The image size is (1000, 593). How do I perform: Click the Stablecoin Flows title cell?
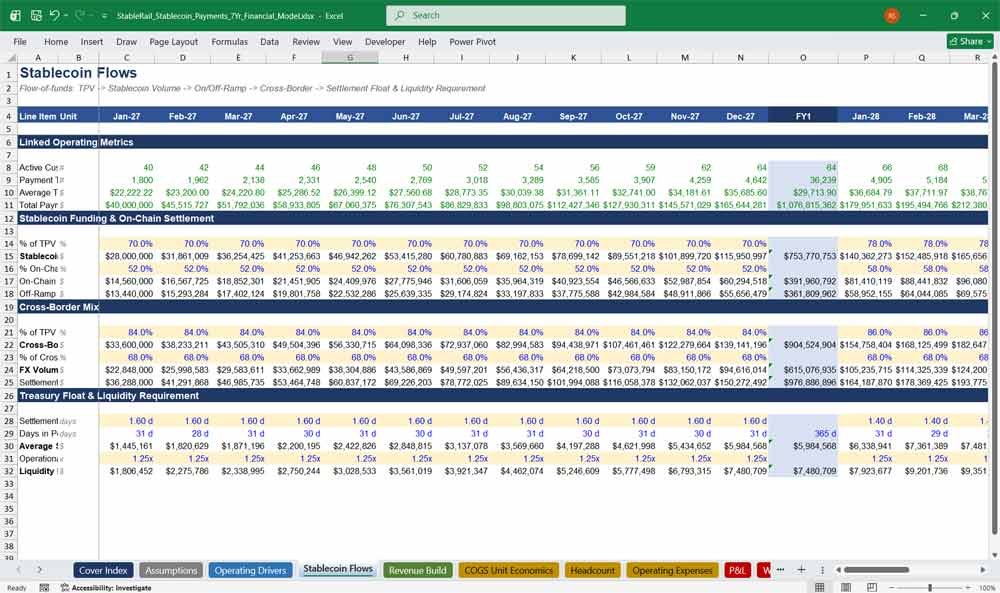78,73
